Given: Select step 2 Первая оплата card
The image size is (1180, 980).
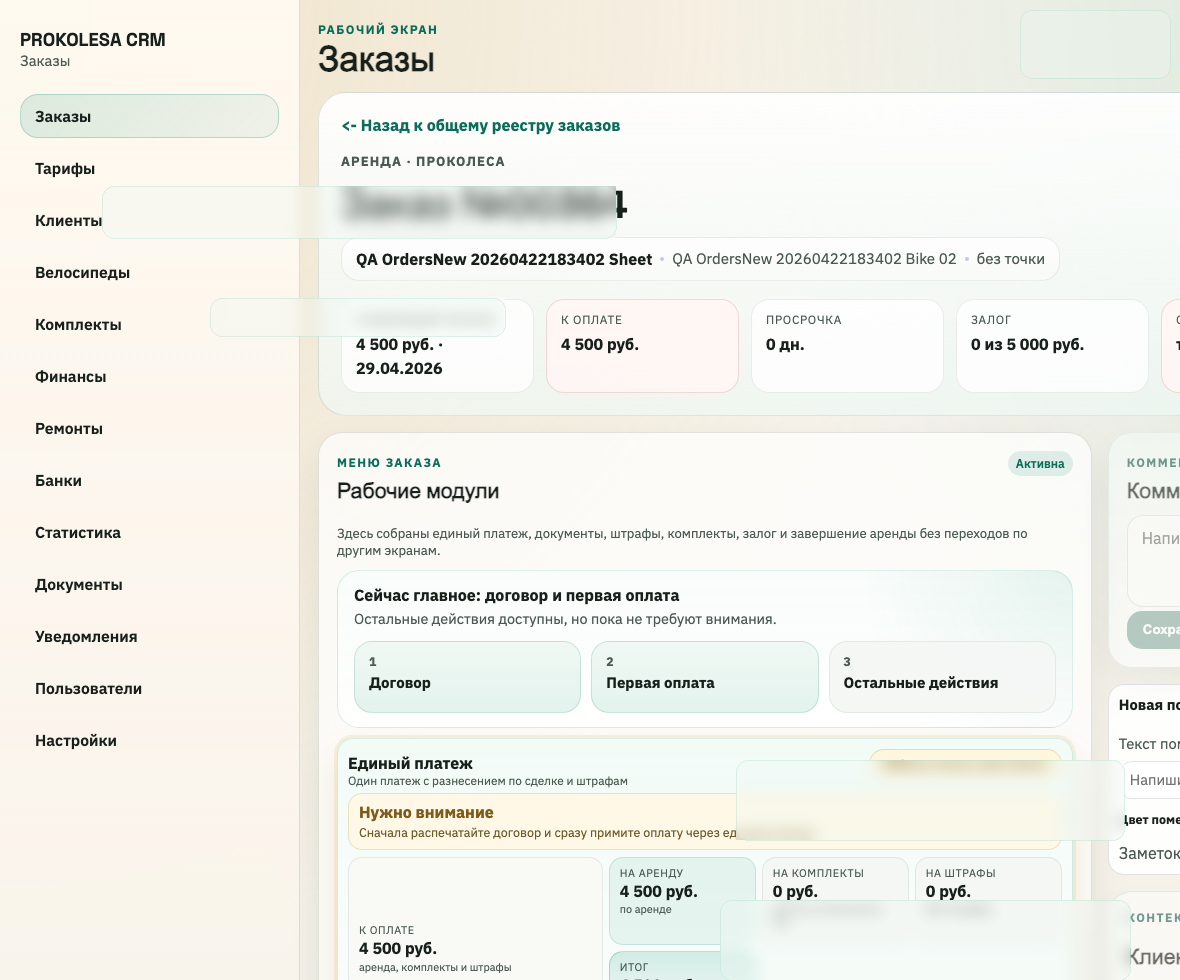Looking at the screenshot, I should (x=704, y=677).
